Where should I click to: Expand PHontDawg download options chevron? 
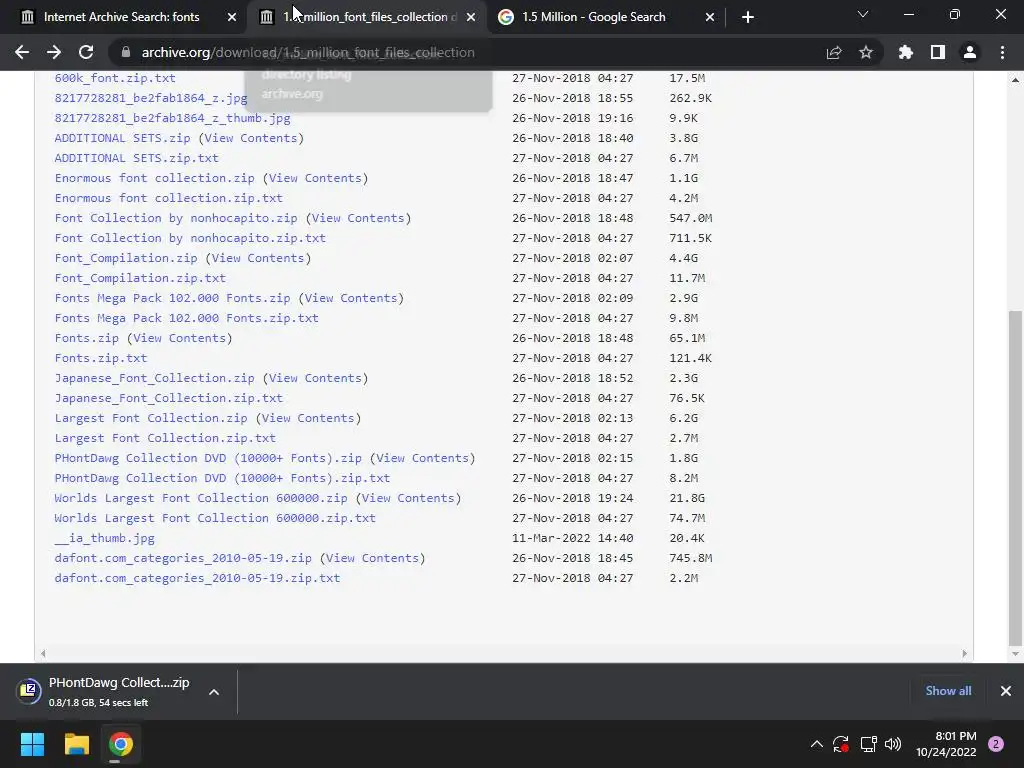tap(214, 692)
